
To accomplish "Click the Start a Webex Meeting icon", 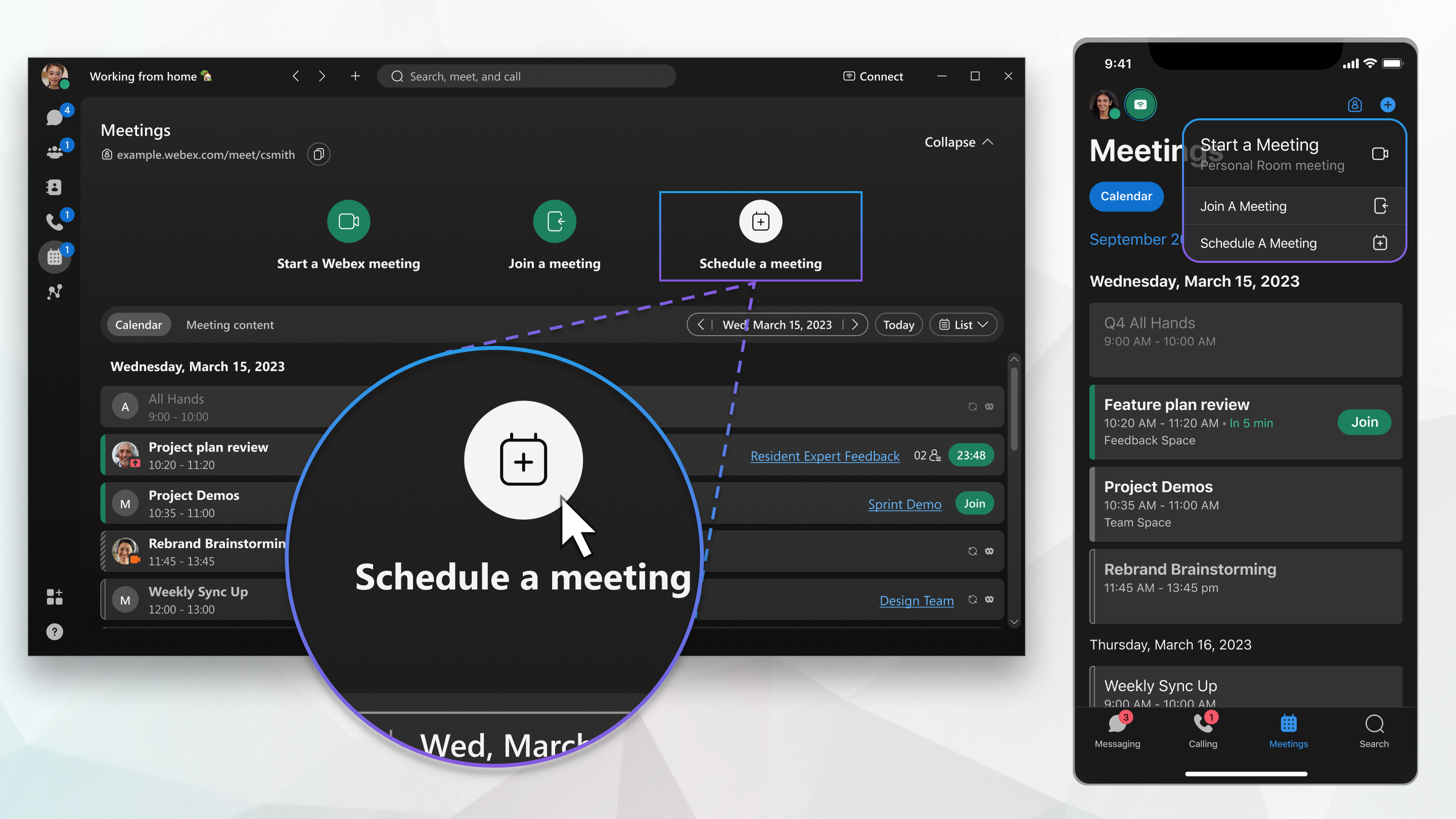I will pyautogui.click(x=348, y=220).
